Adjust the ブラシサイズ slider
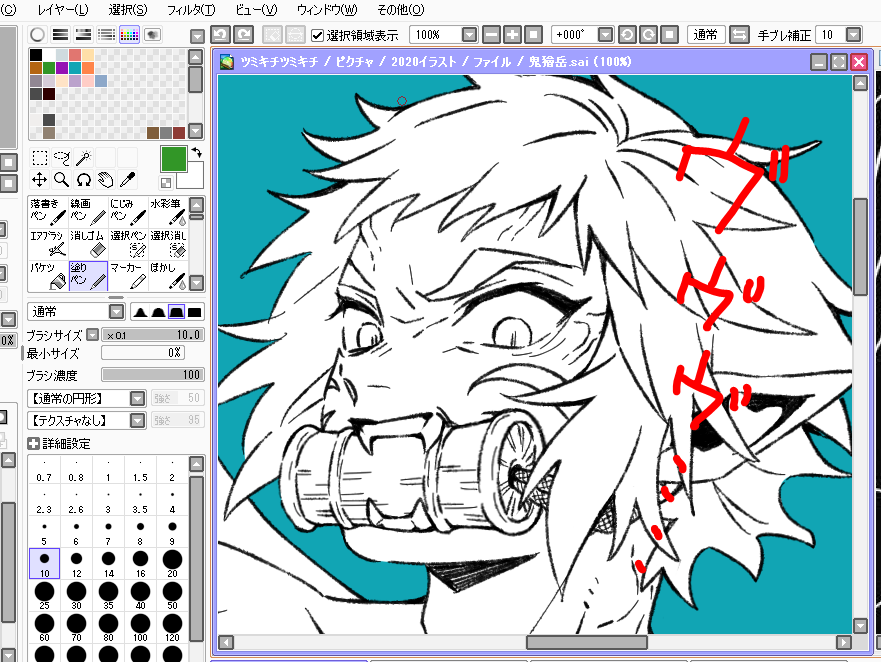The image size is (881, 662). 152,335
